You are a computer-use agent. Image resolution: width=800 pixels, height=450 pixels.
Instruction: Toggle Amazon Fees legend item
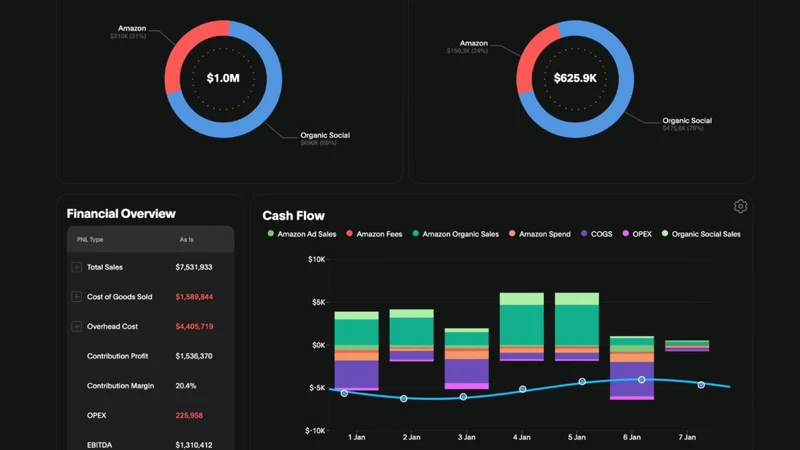pyautogui.click(x=374, y=234)
